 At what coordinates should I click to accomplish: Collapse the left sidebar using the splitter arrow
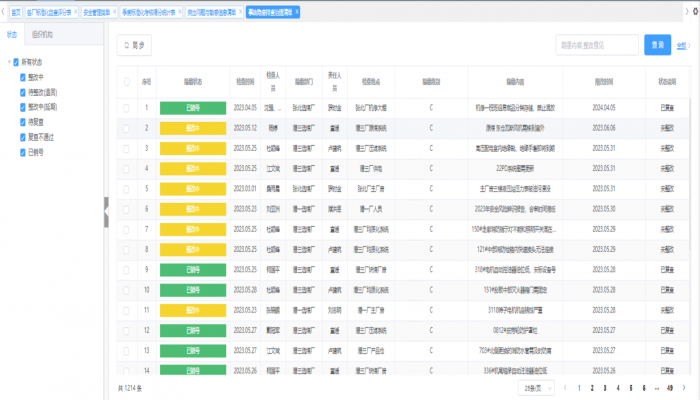tap(107, 211)
